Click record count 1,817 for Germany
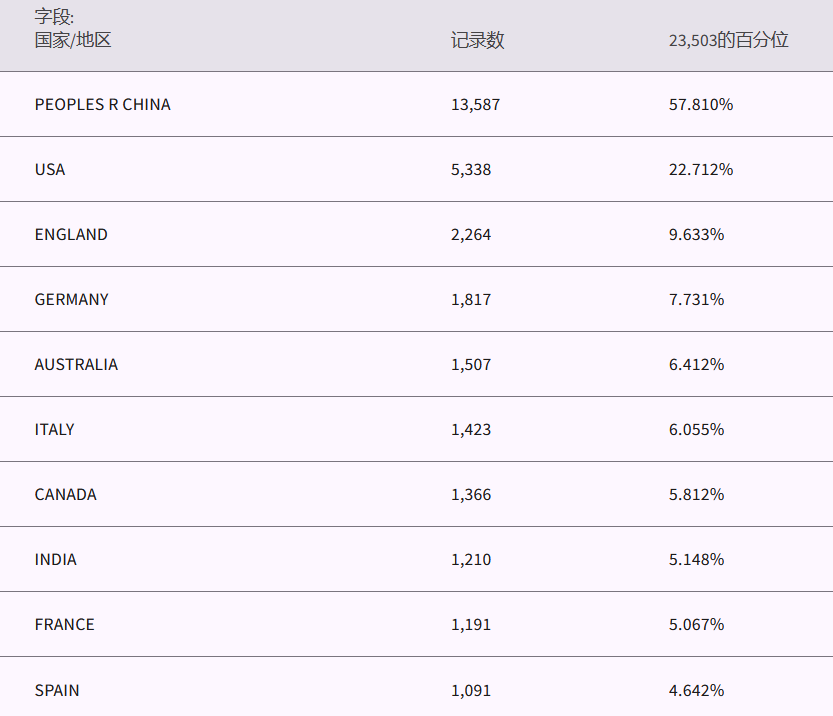Image resolution: width=833 pixels, height=716 pixels. [471, 299]
